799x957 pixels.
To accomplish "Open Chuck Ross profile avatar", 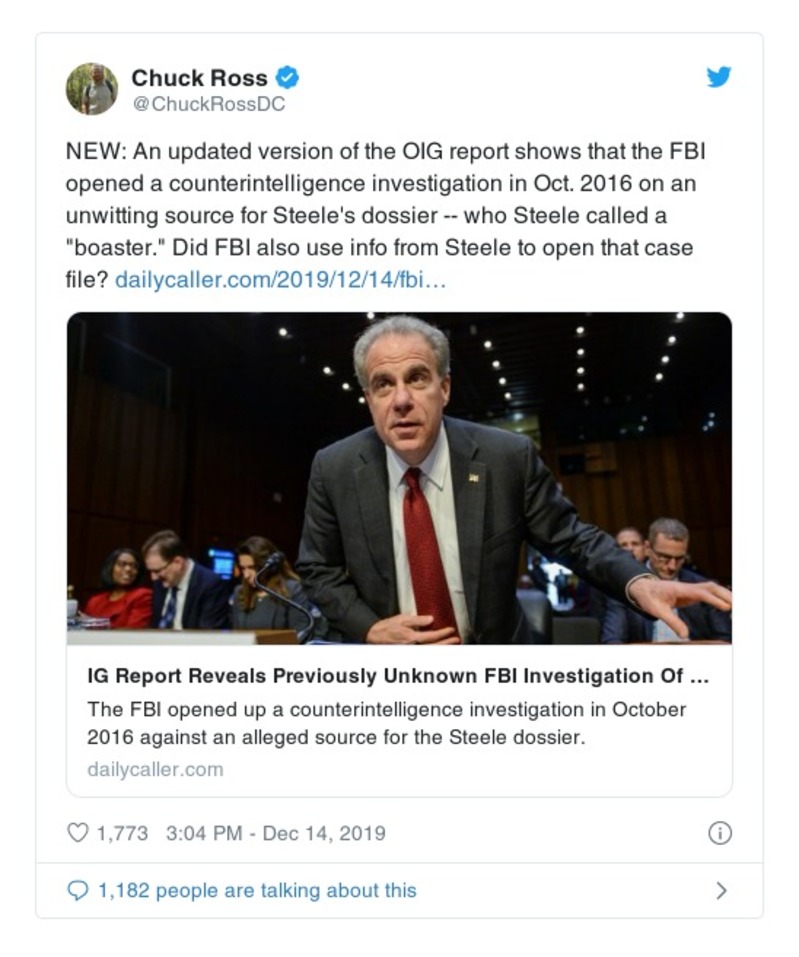I will pyautogui.click(x=92, y=89).
